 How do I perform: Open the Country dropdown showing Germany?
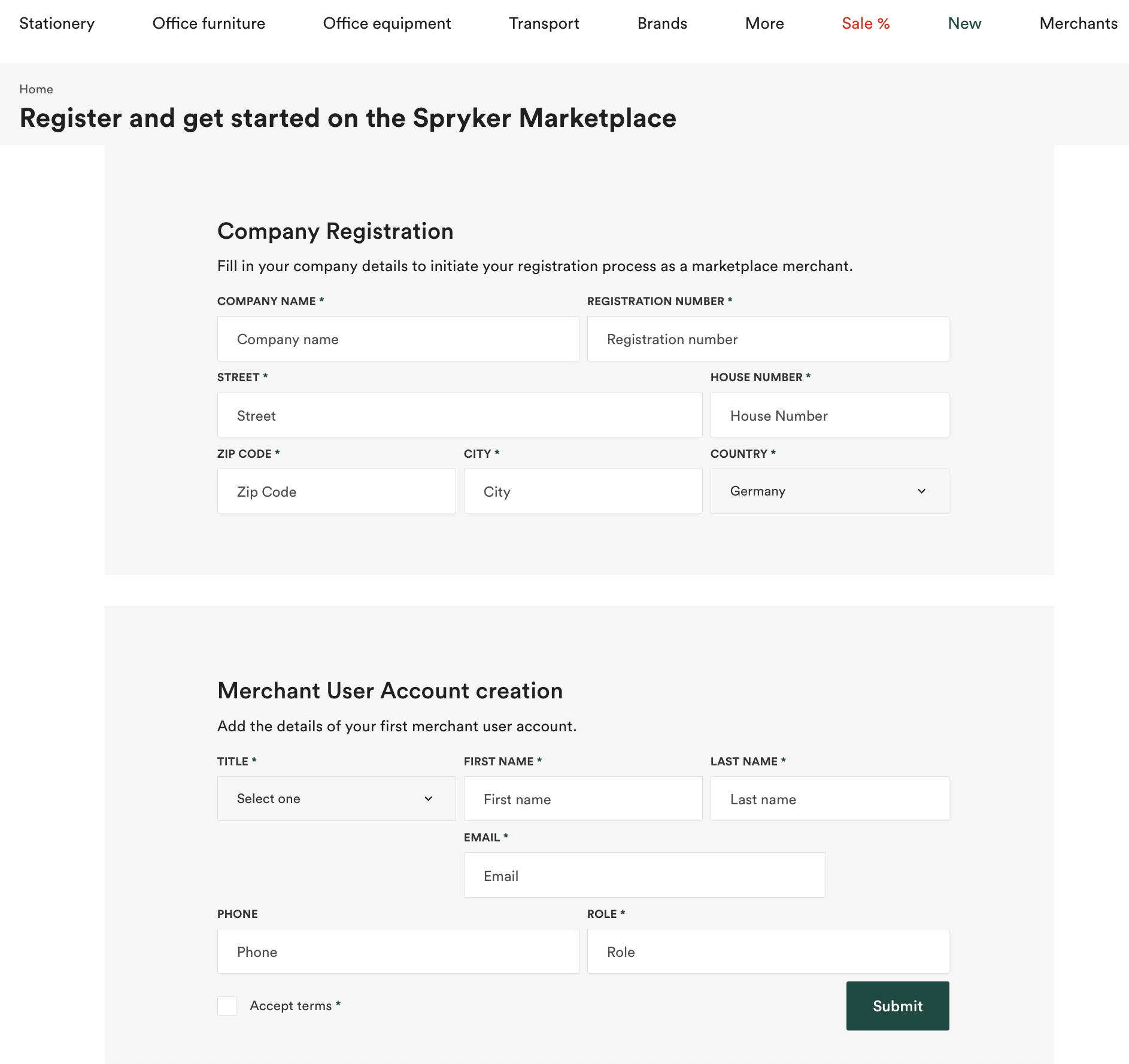[829, 491]
